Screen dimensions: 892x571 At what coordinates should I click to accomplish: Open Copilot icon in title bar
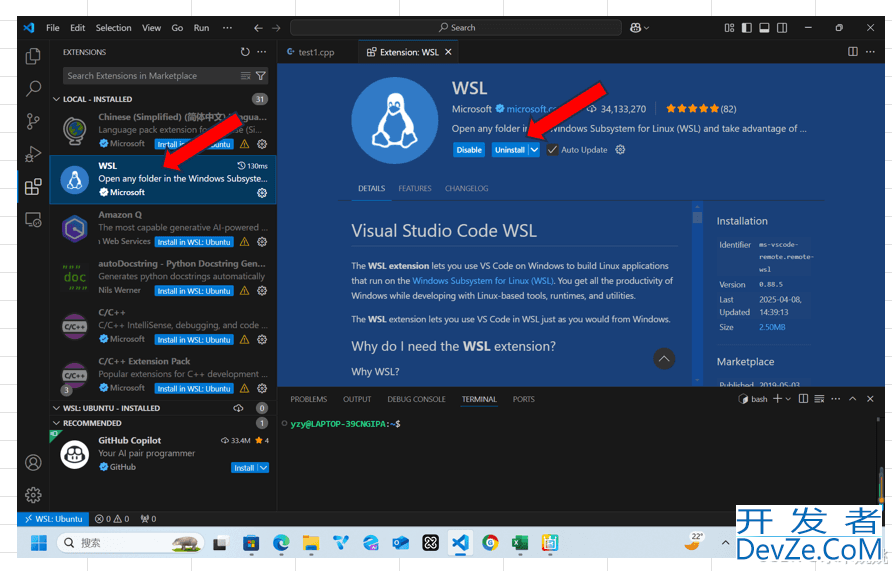pos(635,27)
